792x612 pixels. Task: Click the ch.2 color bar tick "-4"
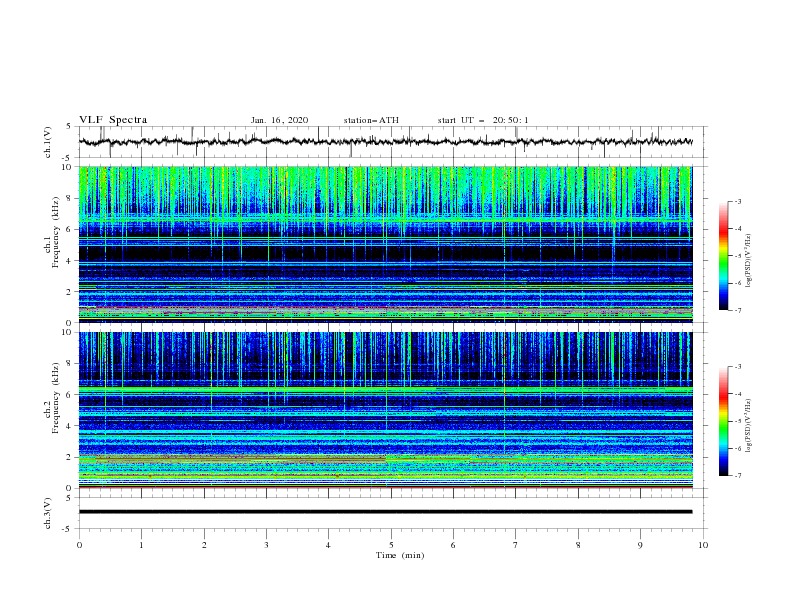click(737, 394)
